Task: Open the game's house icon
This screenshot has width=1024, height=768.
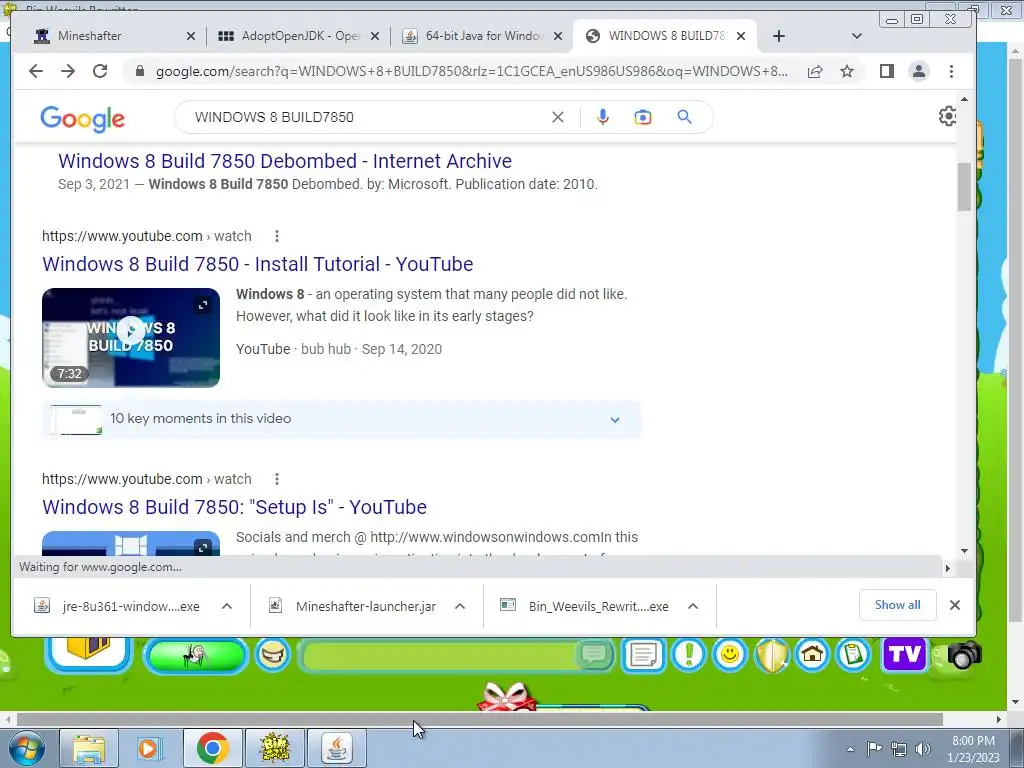Action: tap(812, 654)
